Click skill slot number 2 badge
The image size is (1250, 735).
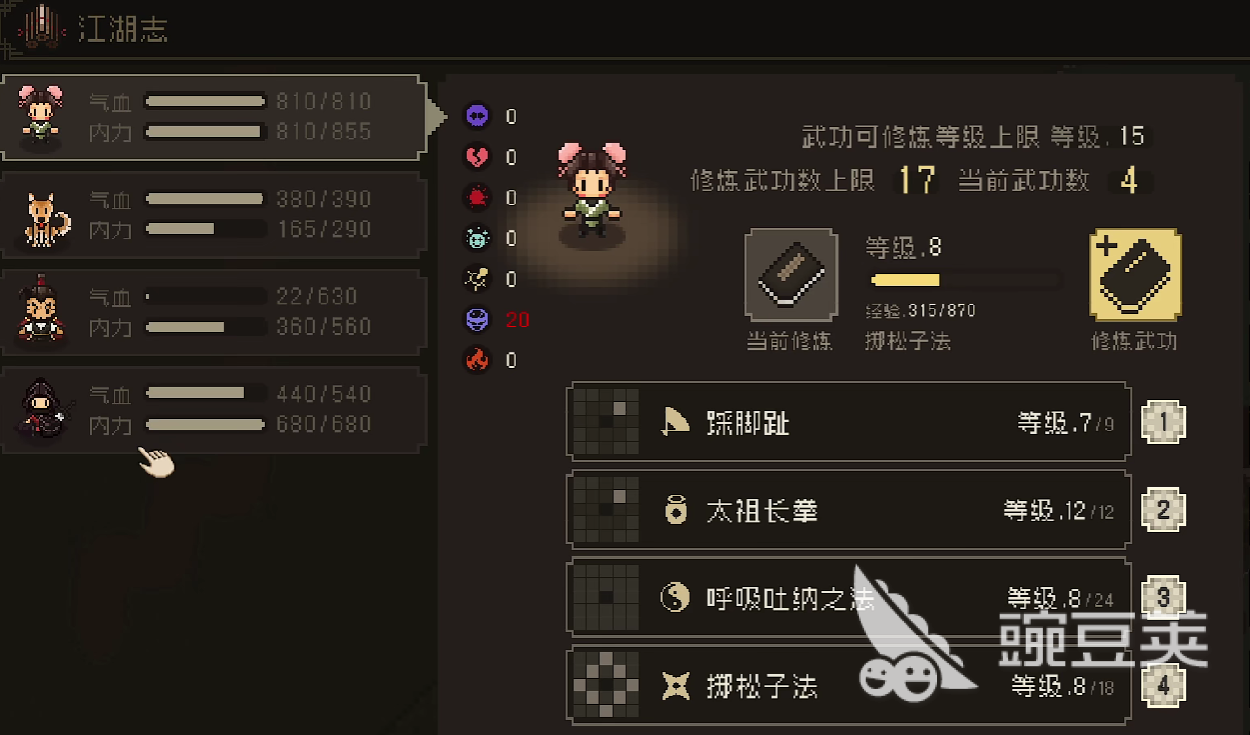pyautogui.click(x=1164, y=510)
